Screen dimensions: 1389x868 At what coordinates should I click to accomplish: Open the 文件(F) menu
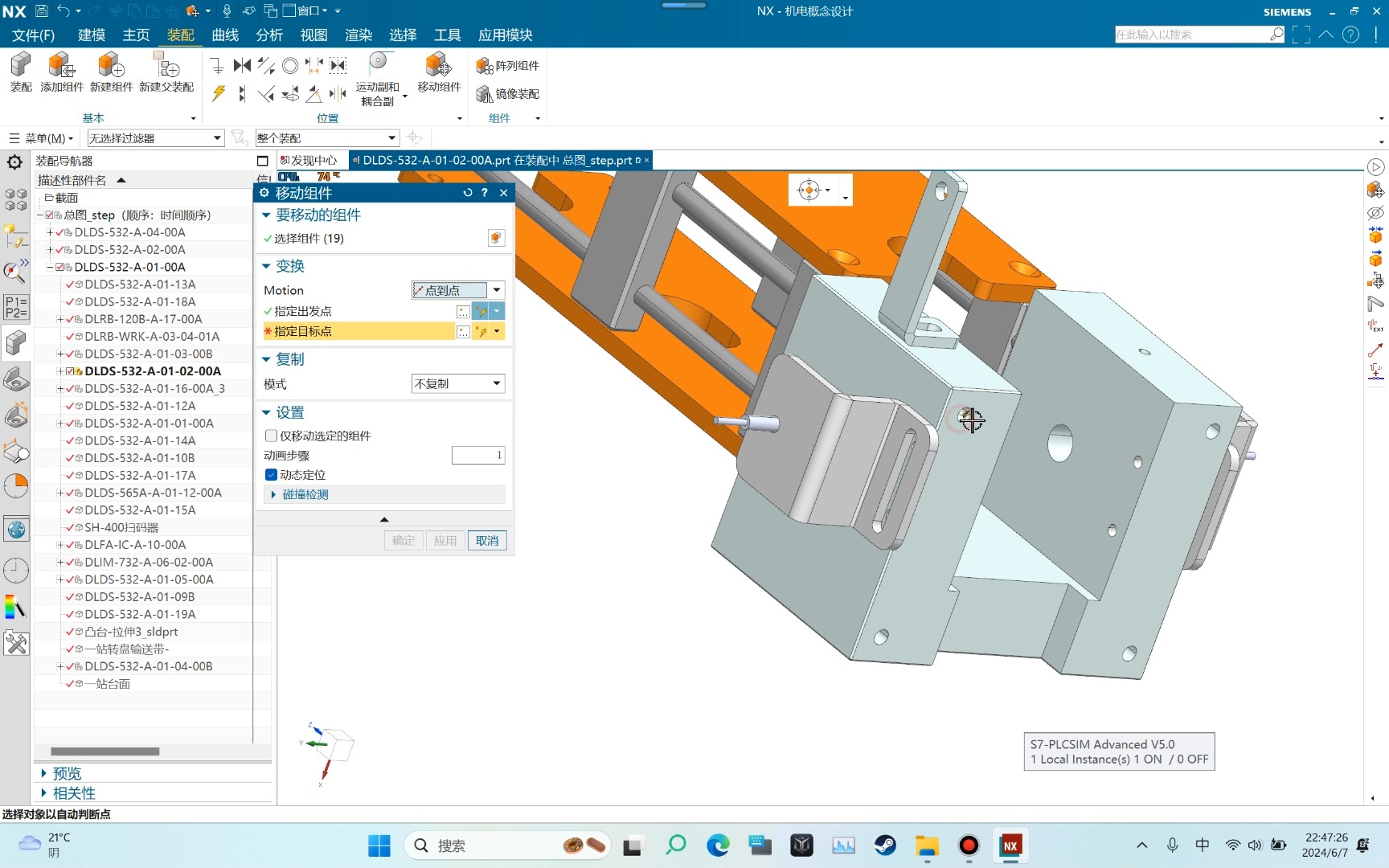click(33, 35)
